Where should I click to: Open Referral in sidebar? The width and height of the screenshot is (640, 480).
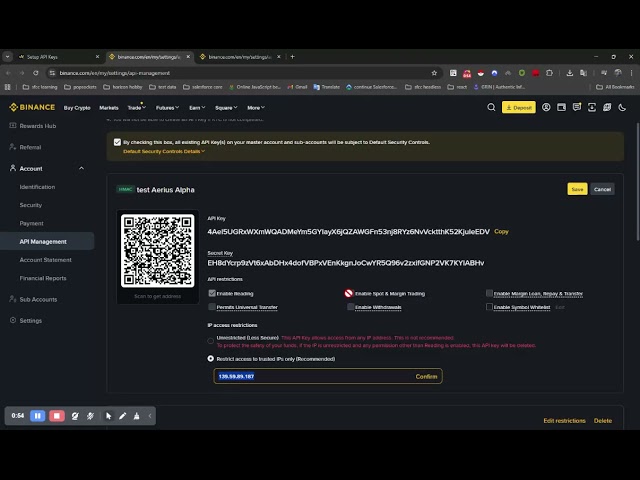(x=25, y=147)
